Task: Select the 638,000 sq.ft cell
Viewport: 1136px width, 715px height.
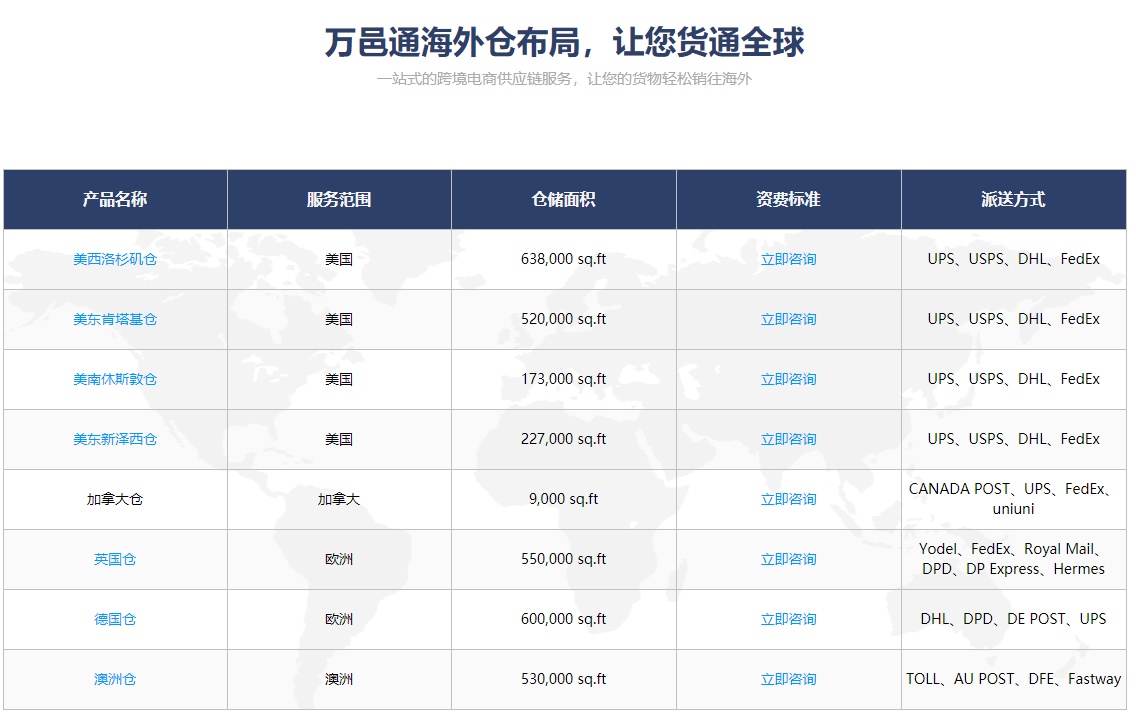Action: [x=564, y=259]
